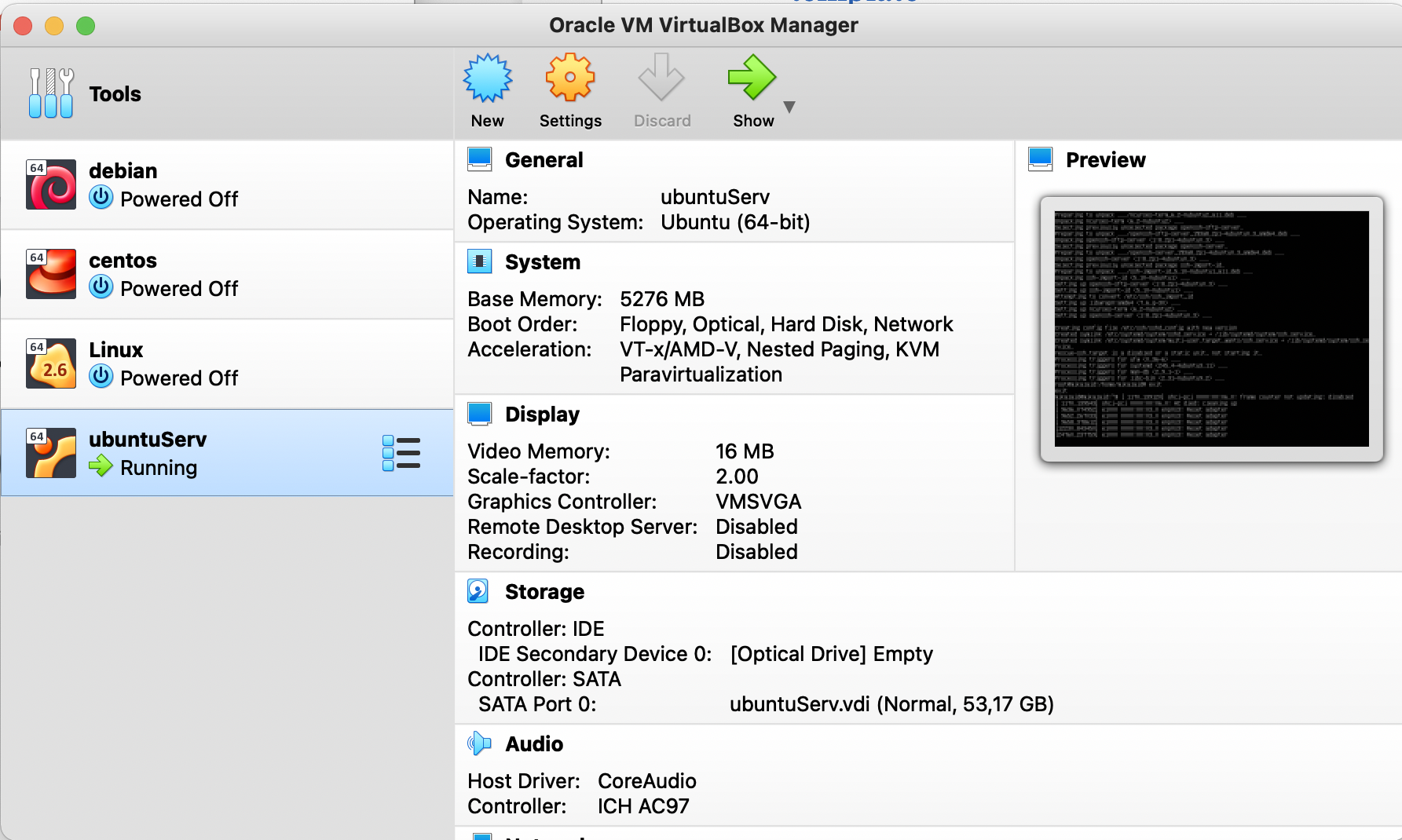Click debian's Powered Off state icon
This screenshot has height=840, width=1402.
pyautogui.click(x=101, y=197)
